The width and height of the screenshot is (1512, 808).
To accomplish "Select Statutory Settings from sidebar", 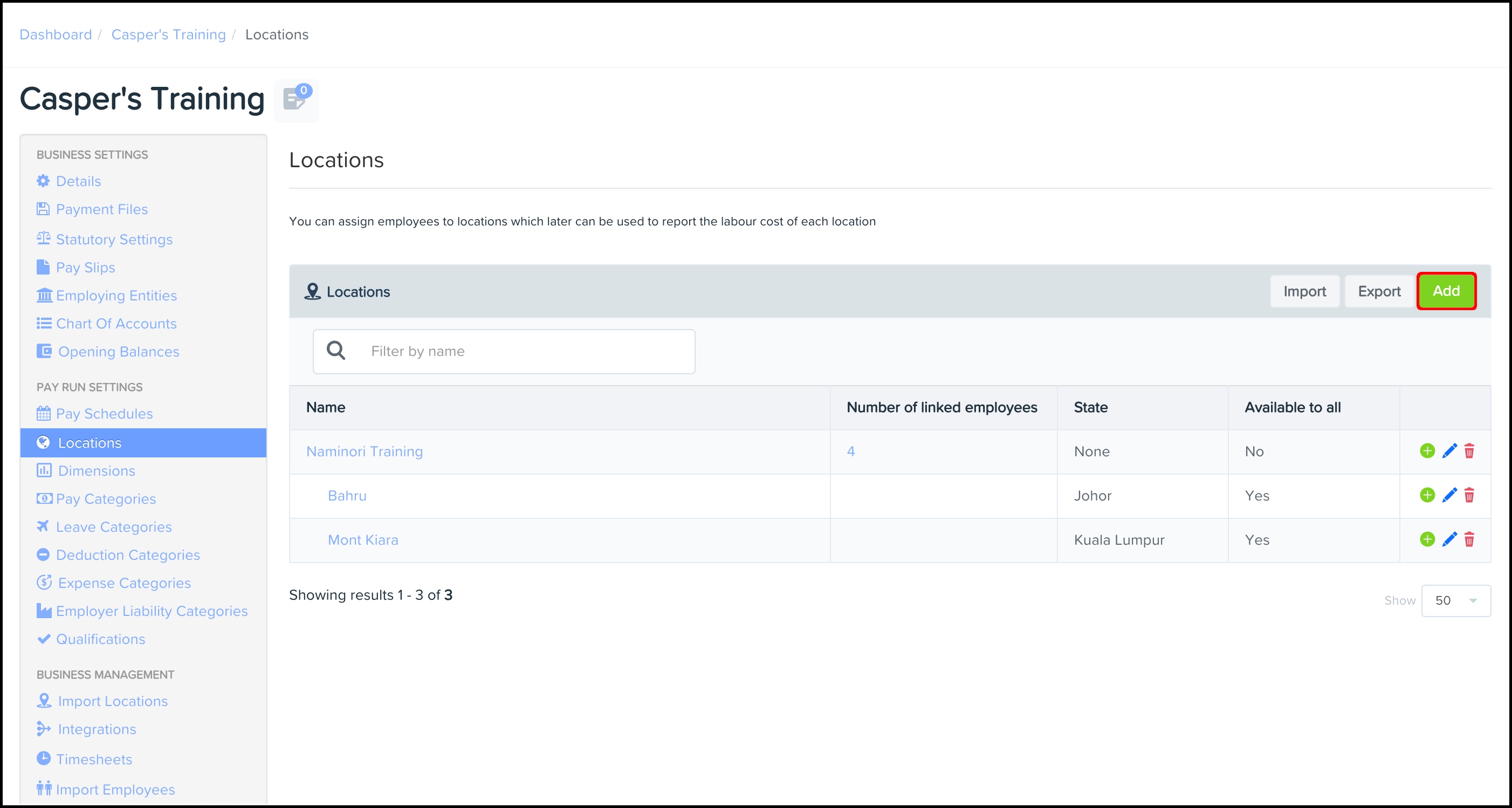I will click(x=114, y=239).
